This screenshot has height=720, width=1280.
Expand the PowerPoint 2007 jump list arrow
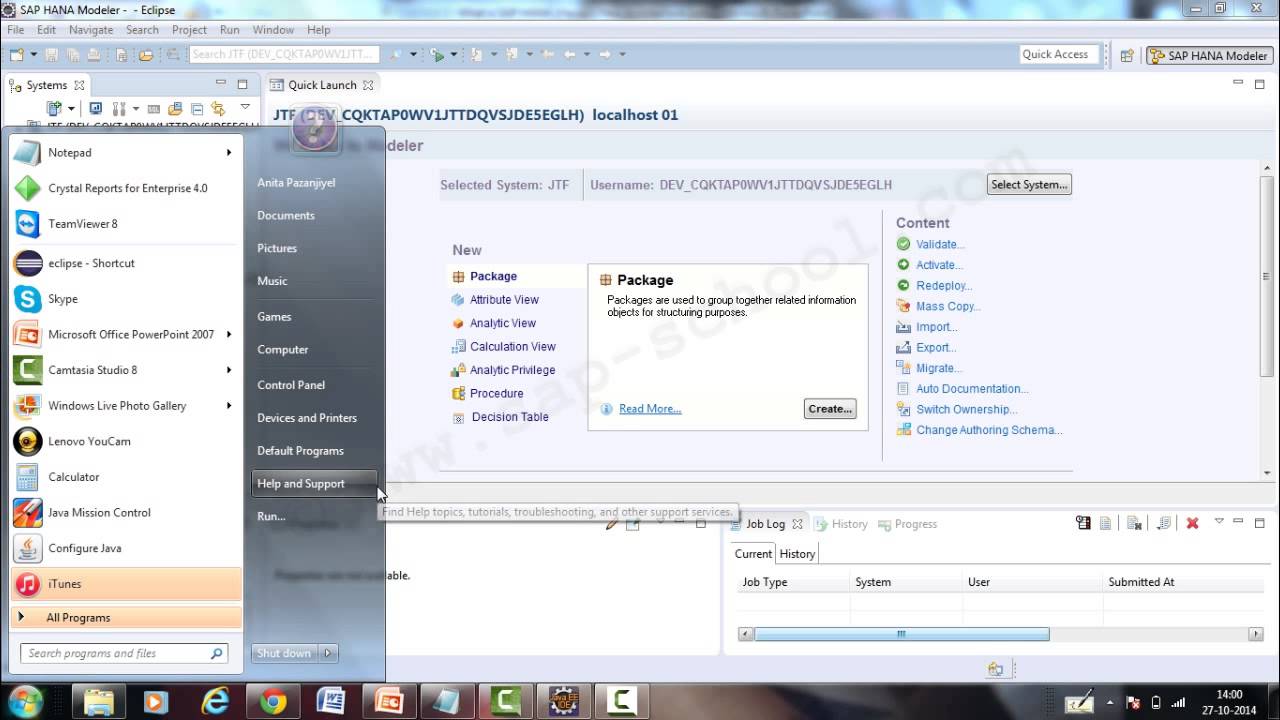pos(229,334)
